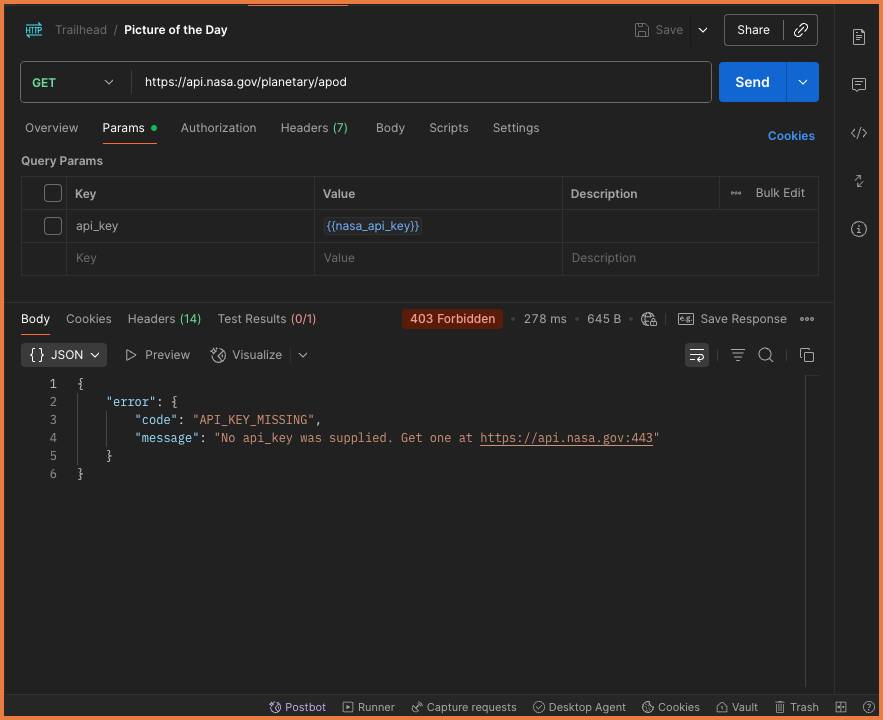
Task: Click the Save floppy disk icon
Action: pyautogui.click(x=641, y=30)
